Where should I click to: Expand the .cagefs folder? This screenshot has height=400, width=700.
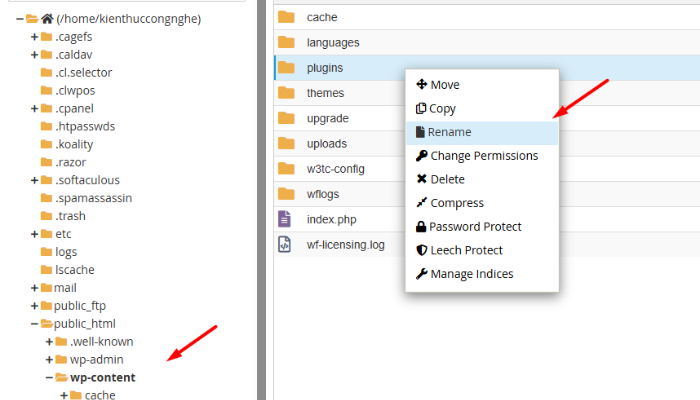pos(35,37)
